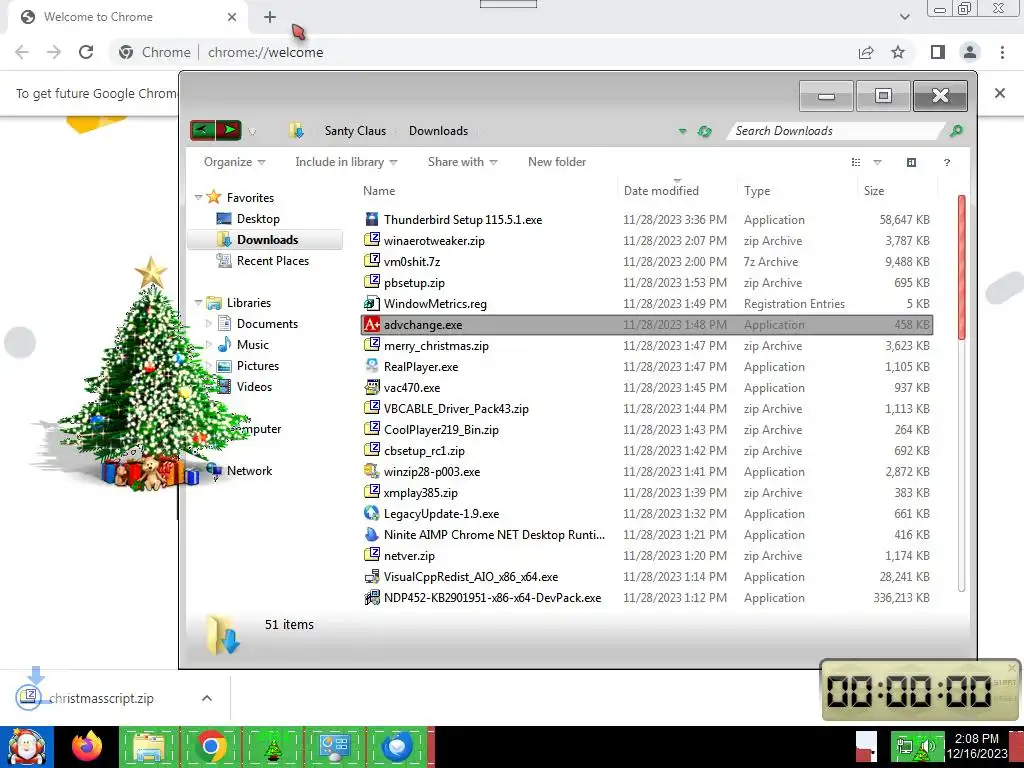
Task: Click WindowMetrics.reg file icon
Action: pyautogui.click(x=372, y=304)
